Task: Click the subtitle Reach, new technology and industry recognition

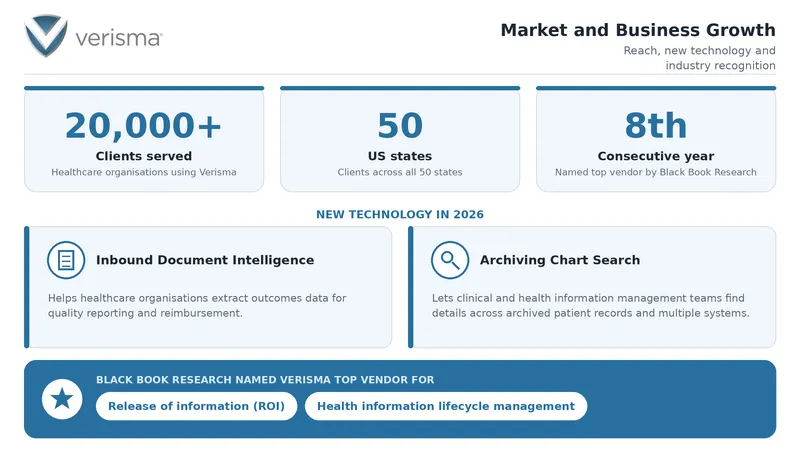Action: point(699,58)
